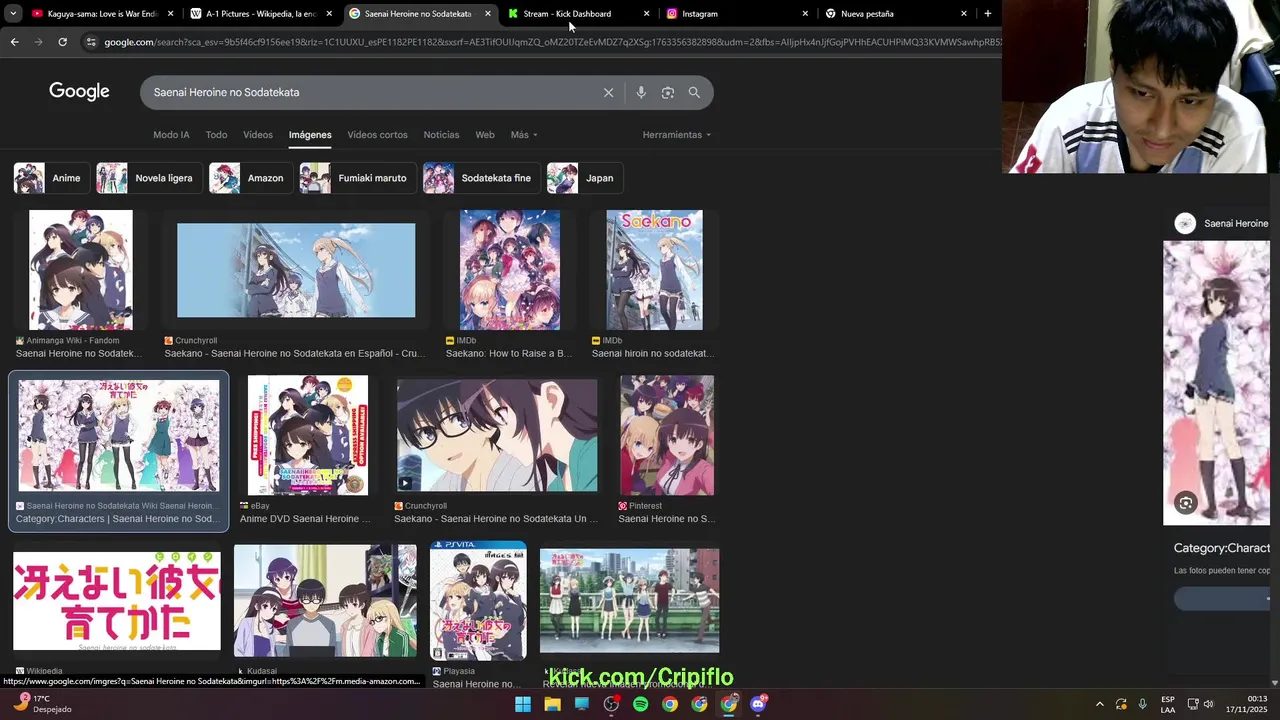Screen dimensions: 1280x720
Task: Open Discord from the taskbar
Action: pos(758,704)
